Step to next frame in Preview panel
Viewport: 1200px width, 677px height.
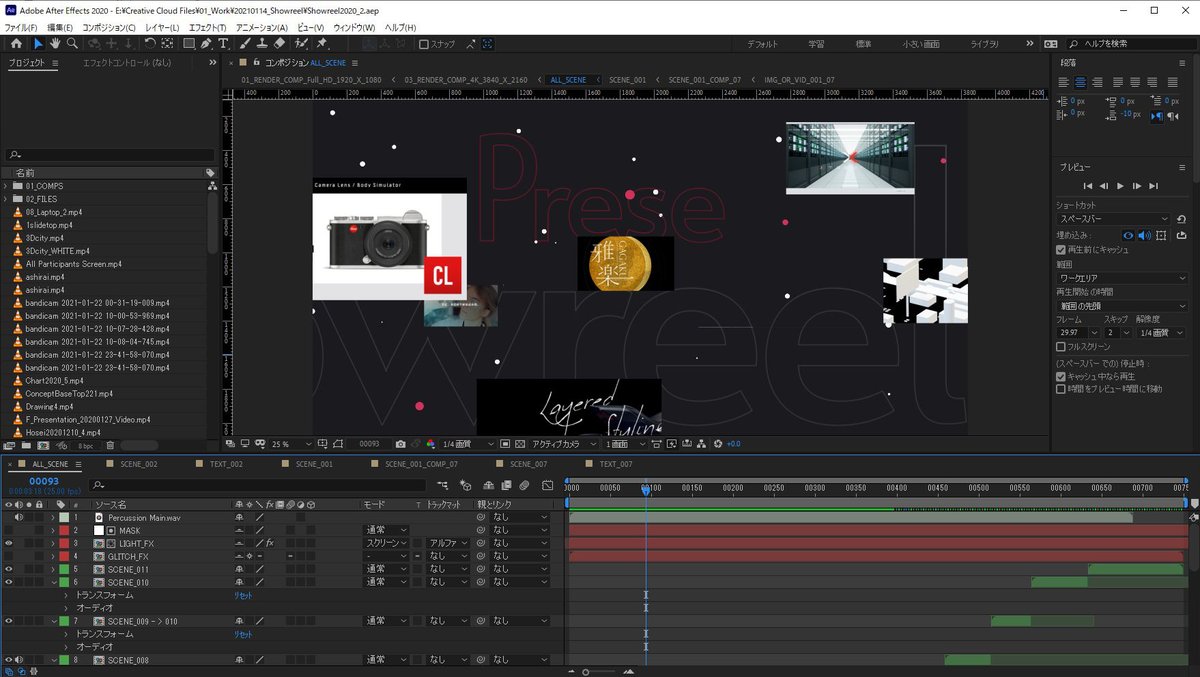point(1136,186)
